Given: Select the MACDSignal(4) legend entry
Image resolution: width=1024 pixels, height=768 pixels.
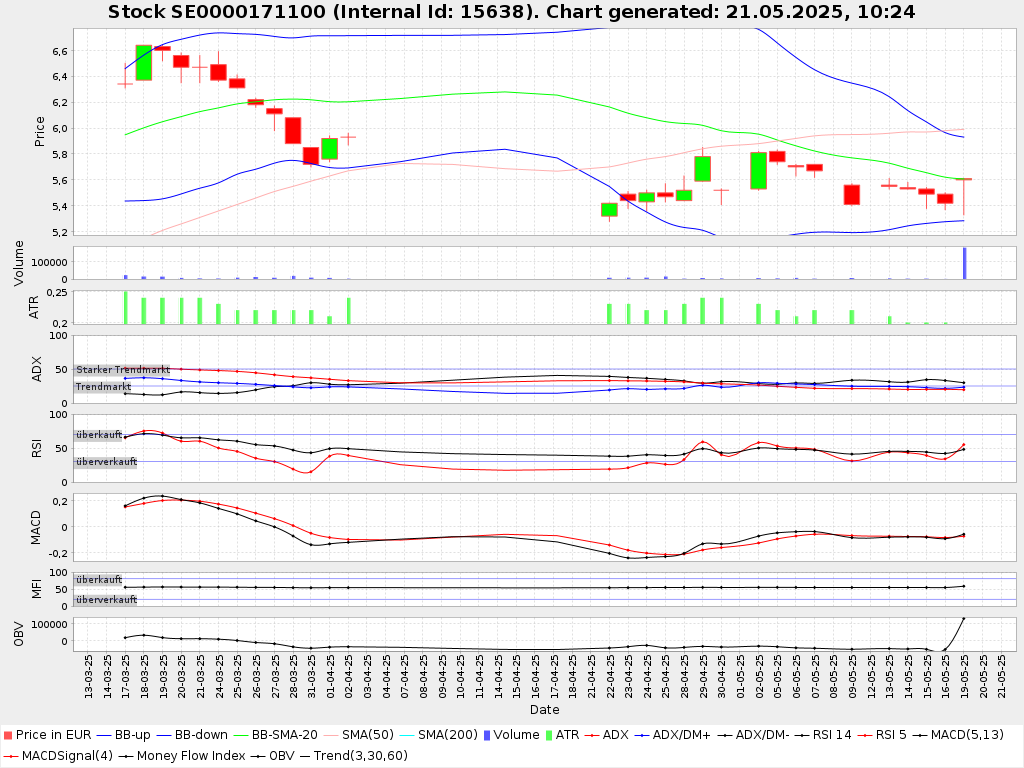Looking at the screenshot, I should coord(58,756).
